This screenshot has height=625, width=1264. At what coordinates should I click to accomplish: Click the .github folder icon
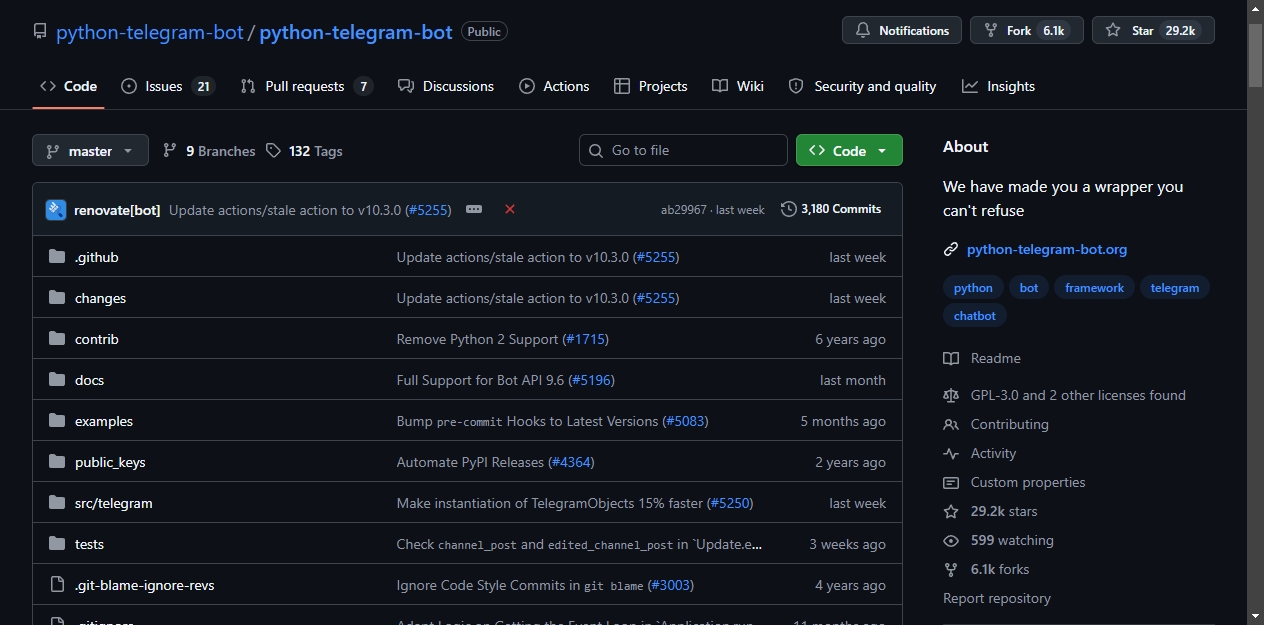(x=57, y=257)
